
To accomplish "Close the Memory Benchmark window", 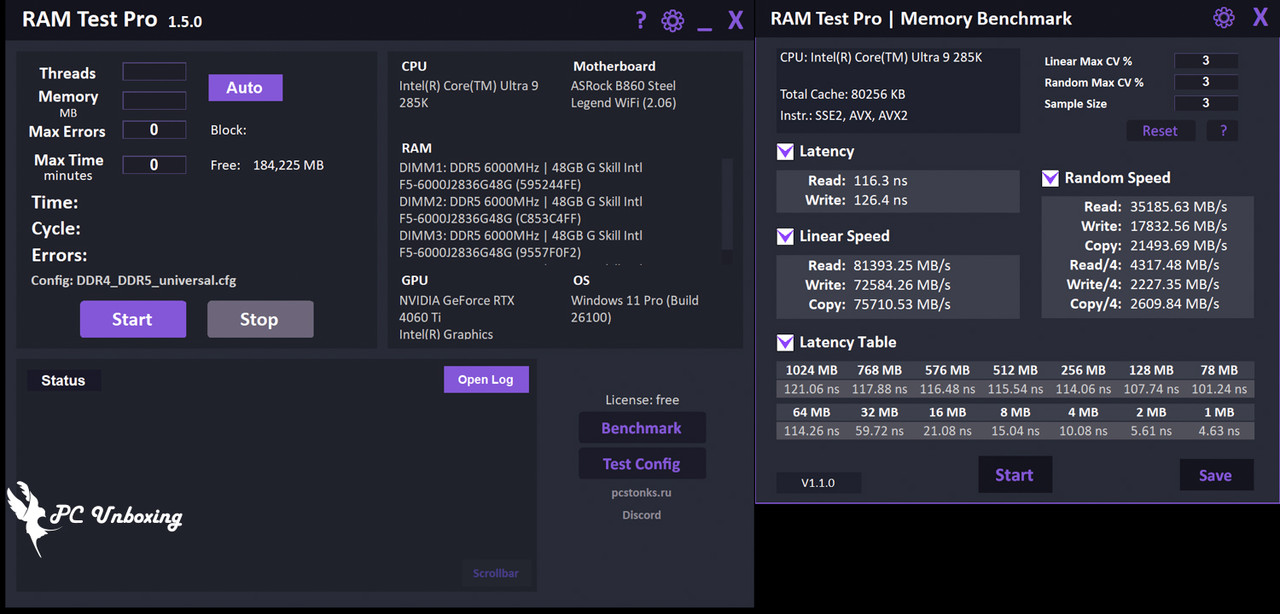I will 1260,18.
